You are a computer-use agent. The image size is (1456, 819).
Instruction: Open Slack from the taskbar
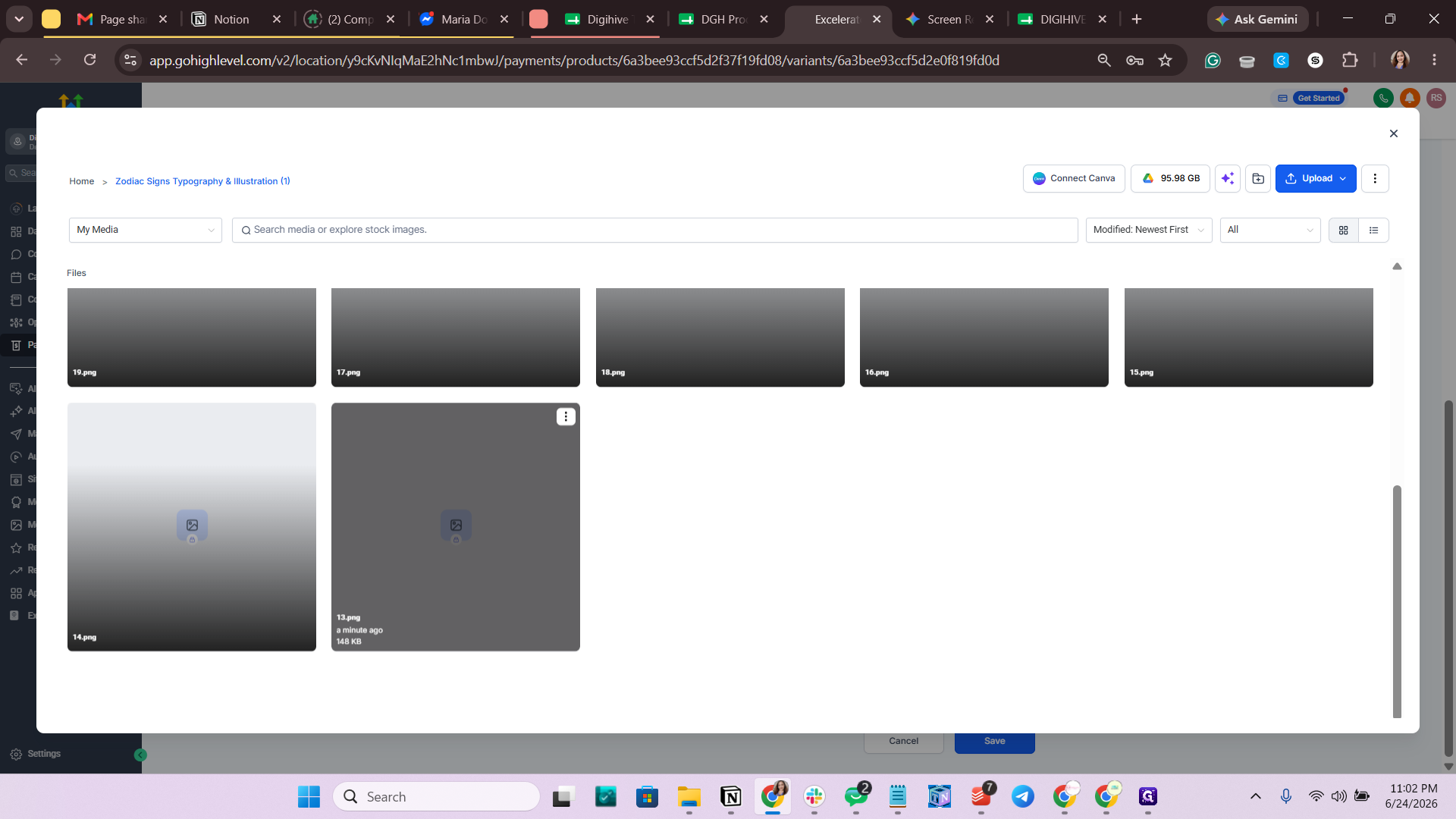click(x=814, y=797)
